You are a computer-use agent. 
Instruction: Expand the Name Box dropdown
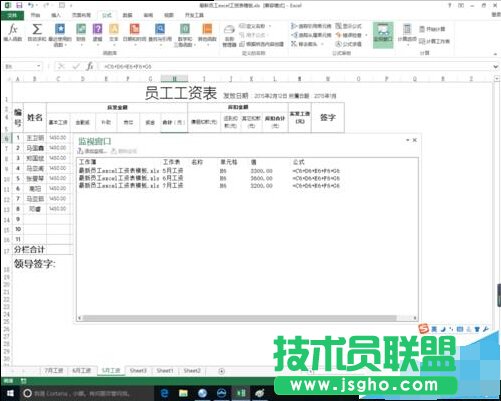(39, 66)
